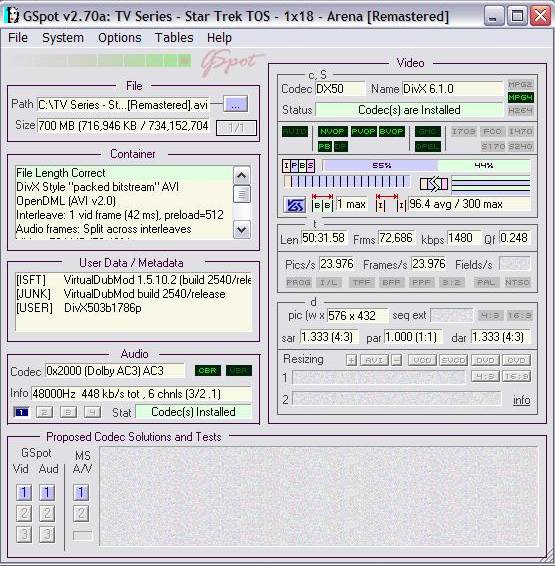Click the Resizing plus button
The image size is (555, 566).
351,360
